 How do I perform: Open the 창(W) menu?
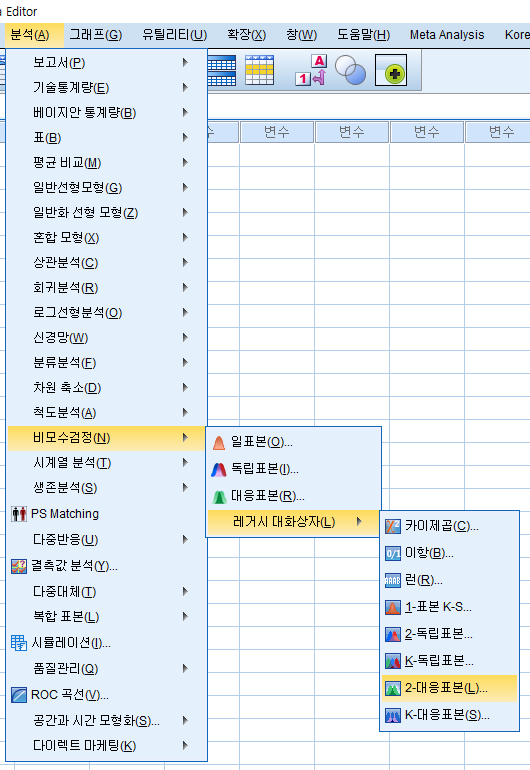302,35
